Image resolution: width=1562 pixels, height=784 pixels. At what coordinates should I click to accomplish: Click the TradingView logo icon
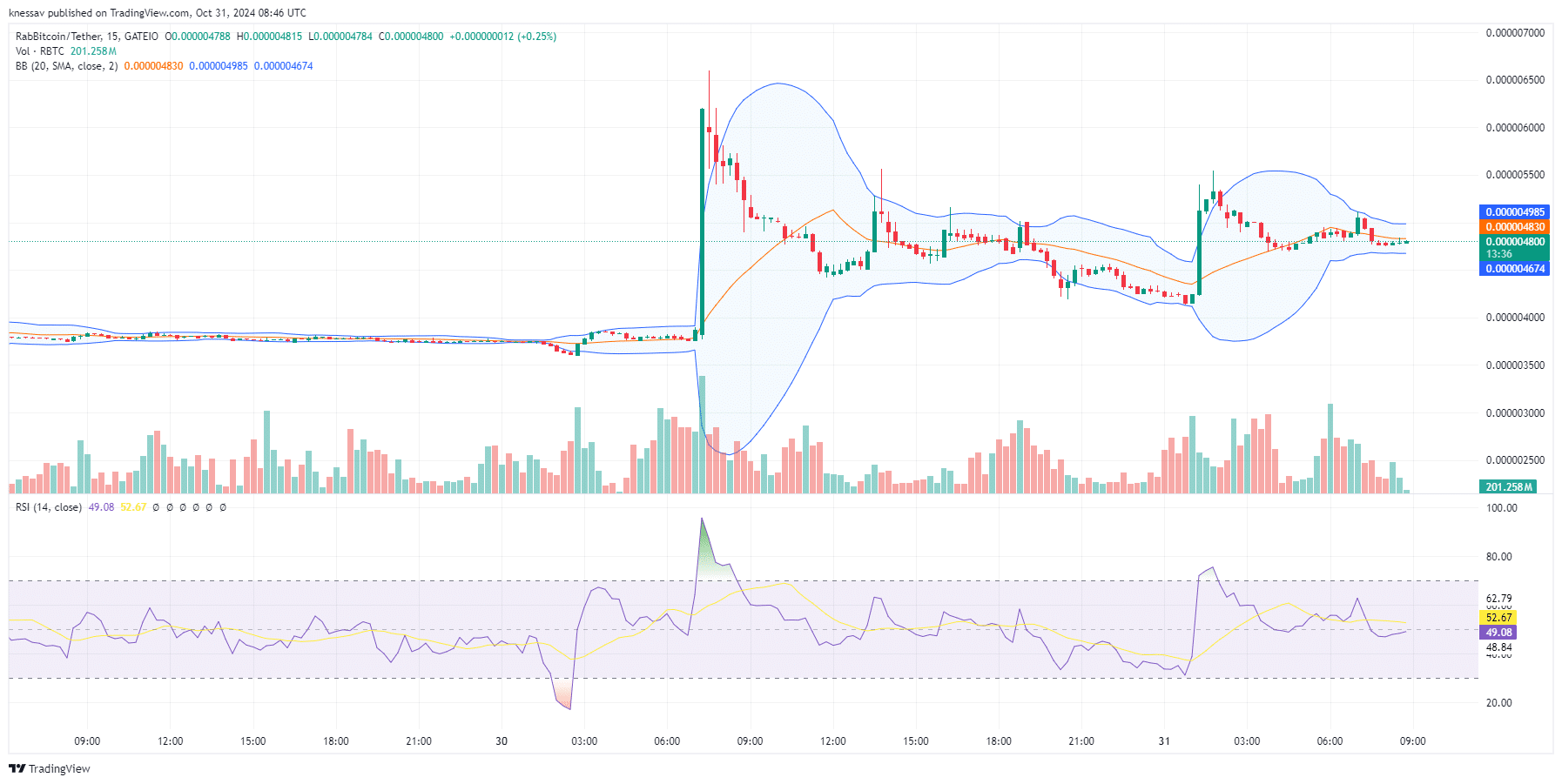coord(17,768)
